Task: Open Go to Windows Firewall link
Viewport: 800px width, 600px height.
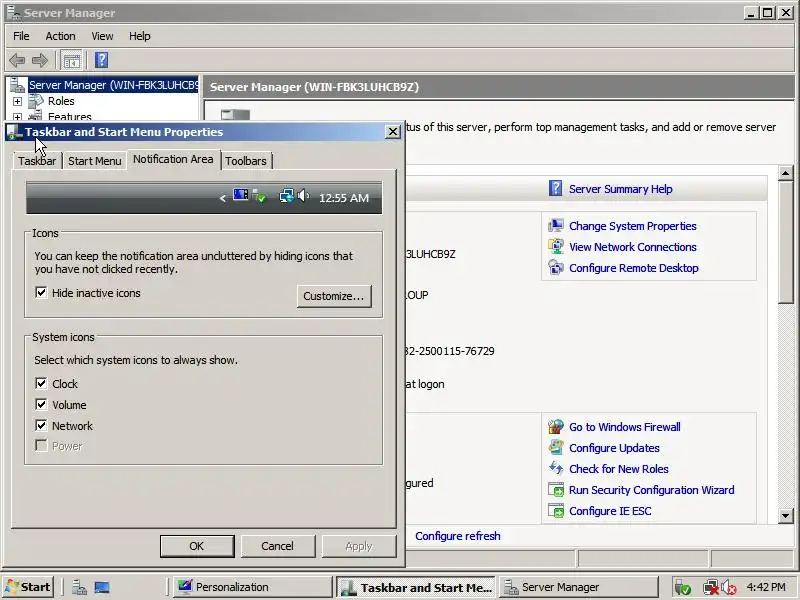Action: tap(624, 427)
